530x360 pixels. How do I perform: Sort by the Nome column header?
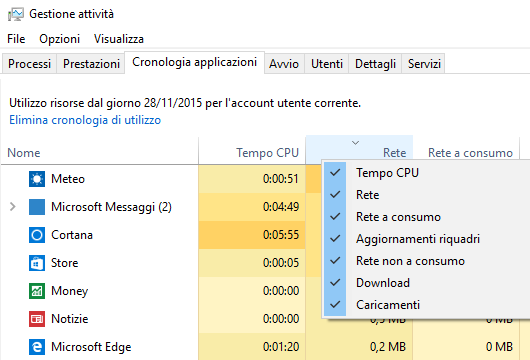point(100,151)
